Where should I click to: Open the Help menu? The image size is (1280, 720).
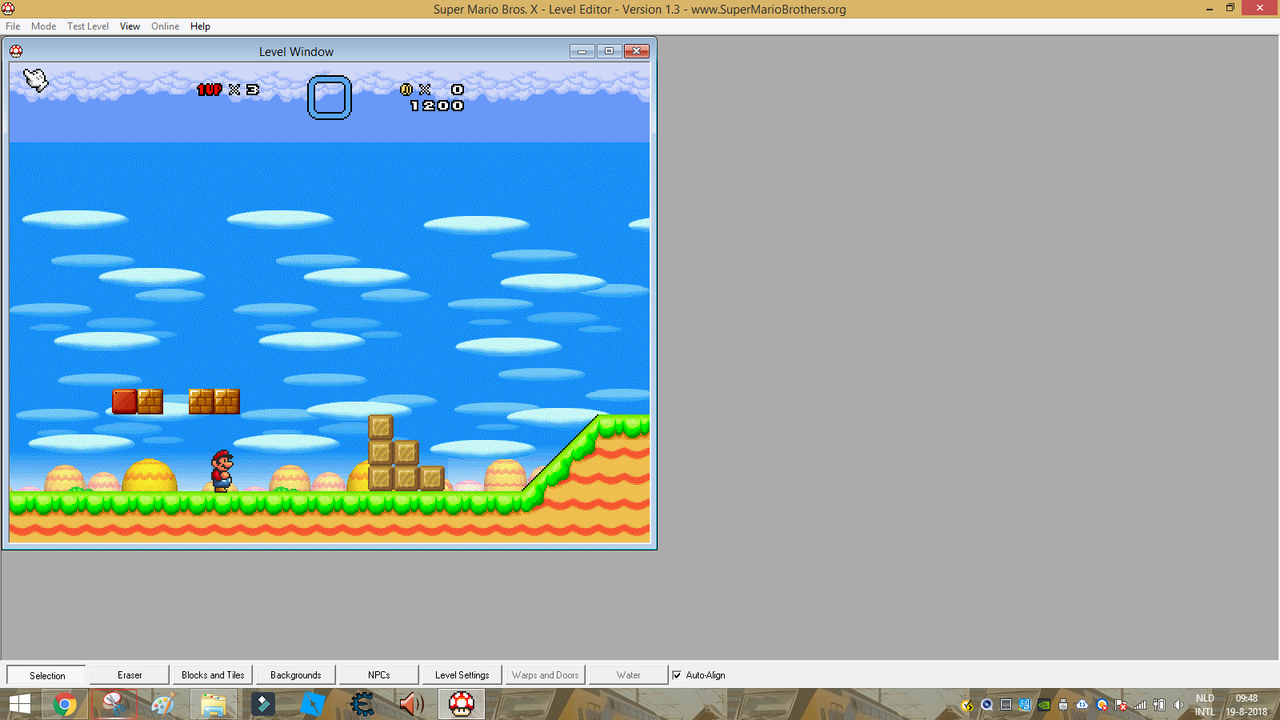point(200,26)
